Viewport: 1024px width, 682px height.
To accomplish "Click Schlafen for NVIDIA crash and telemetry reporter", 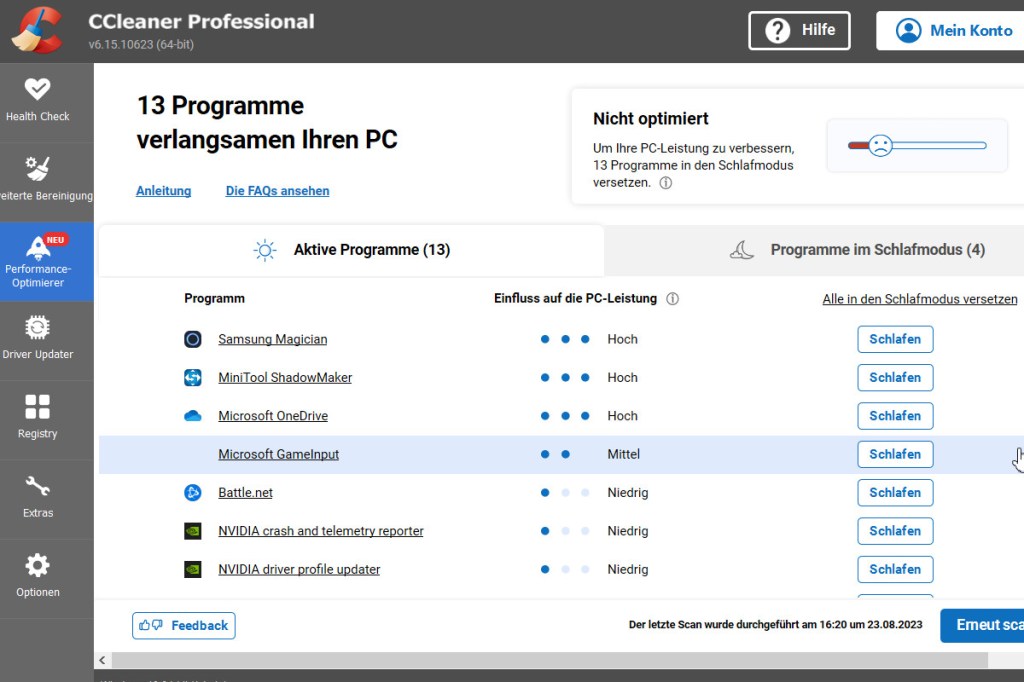I will 895,531.
